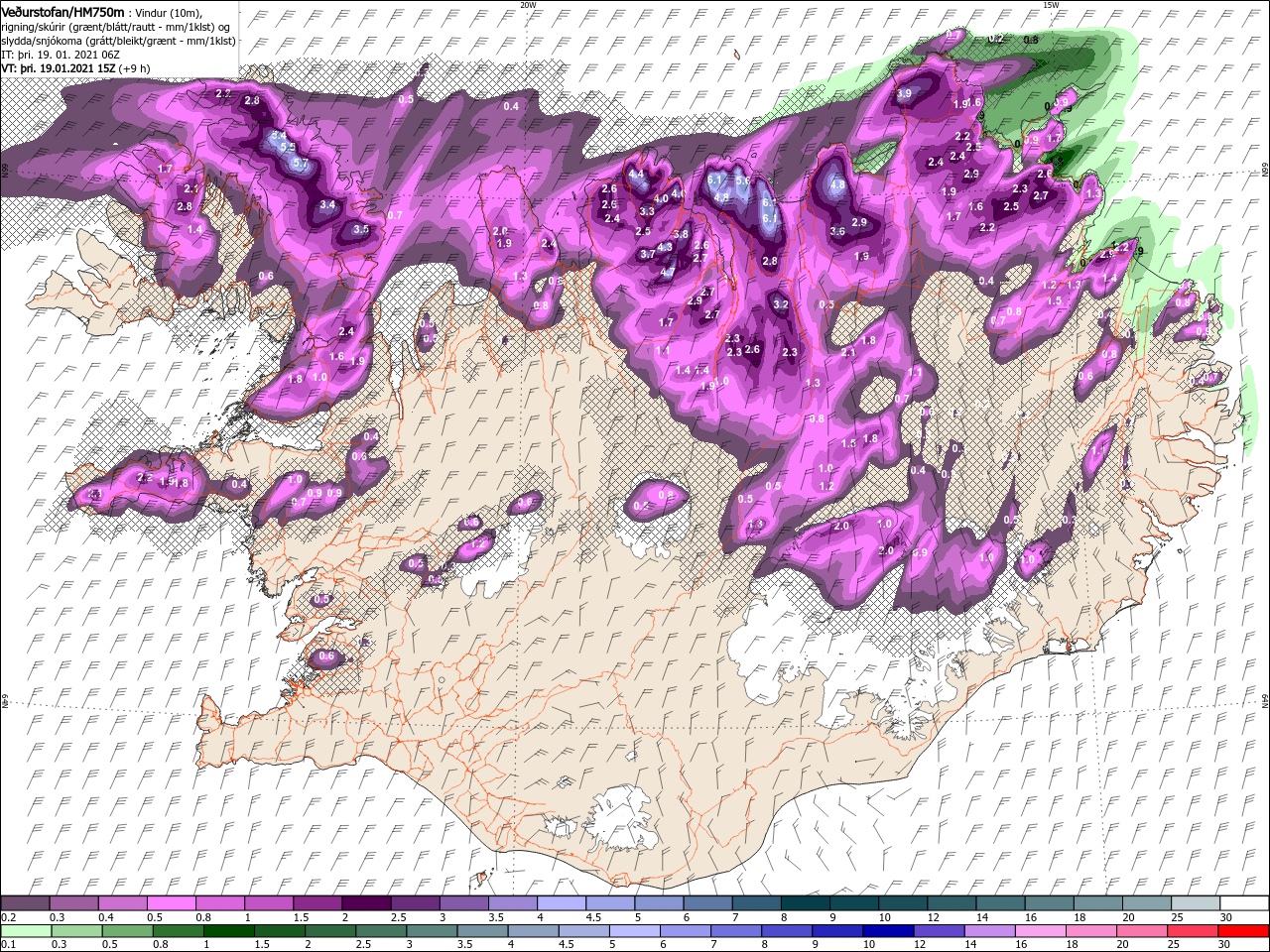Click the "slydda/snjókoma (grátt/bleikt/grænt - mm/1klst)" line
The width and height of the screenshot is (1270, 952).
point(118,41)
